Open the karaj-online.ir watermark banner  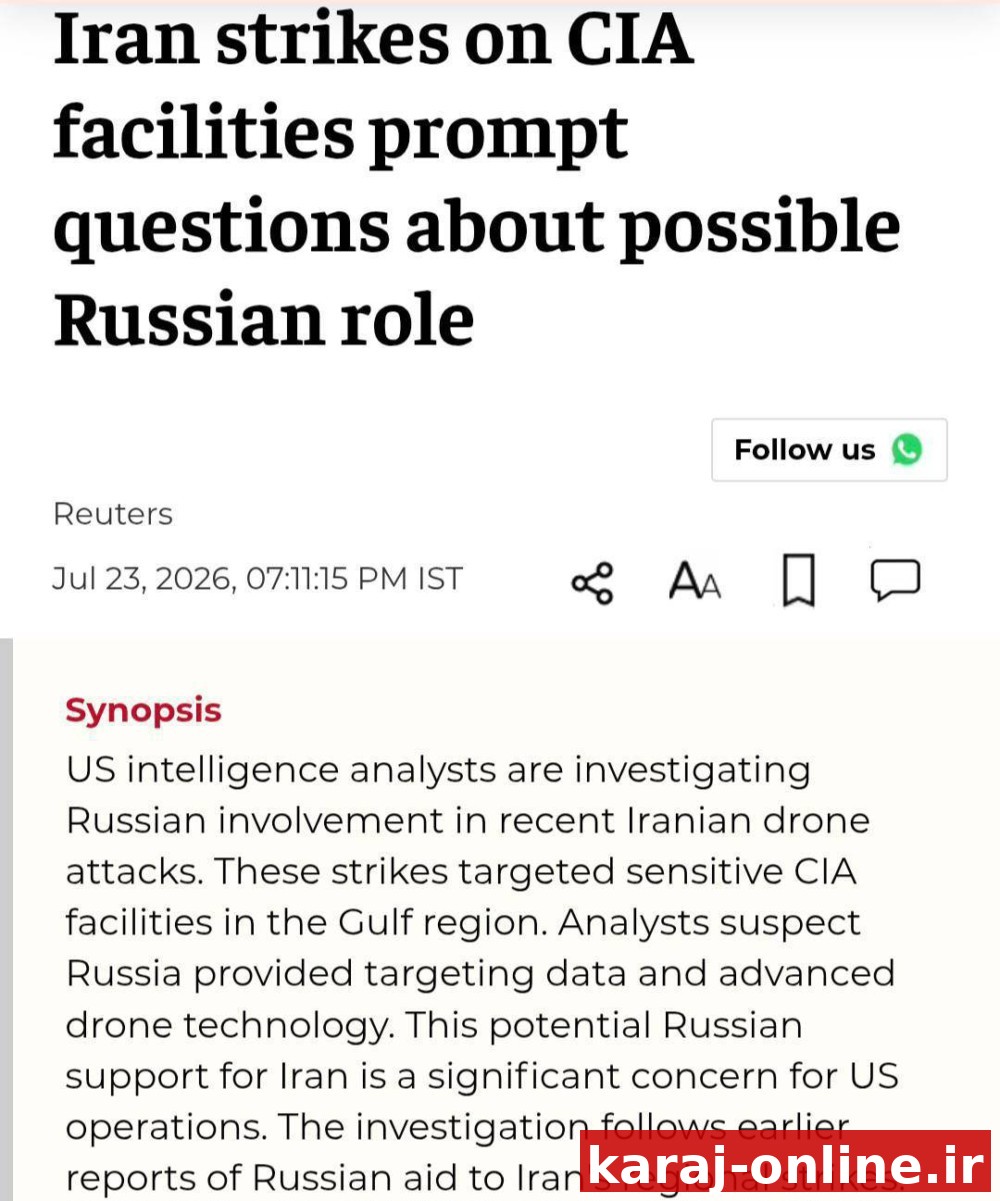[786, 1165]
